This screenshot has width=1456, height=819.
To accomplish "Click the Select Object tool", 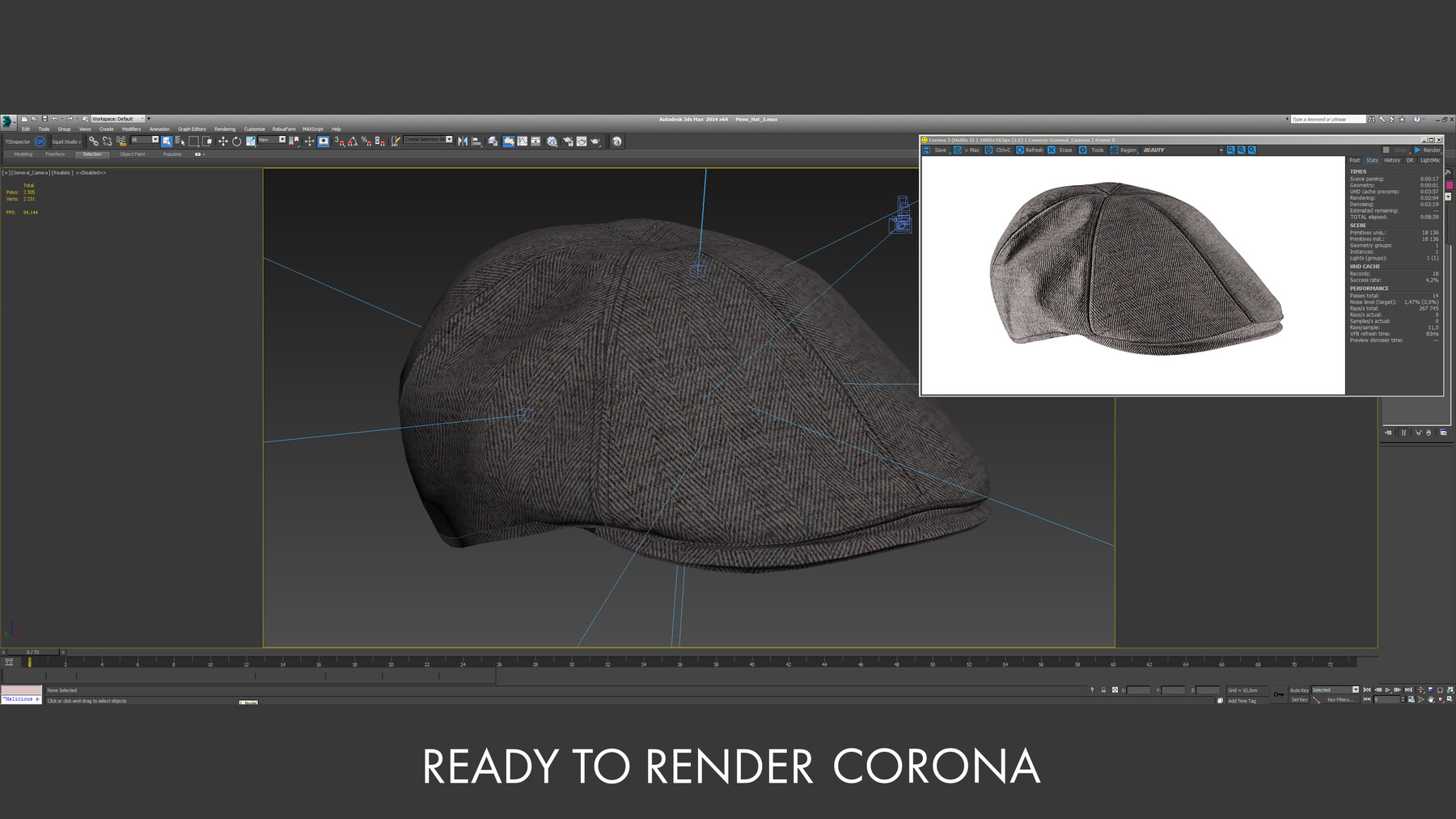I will 167,141.
